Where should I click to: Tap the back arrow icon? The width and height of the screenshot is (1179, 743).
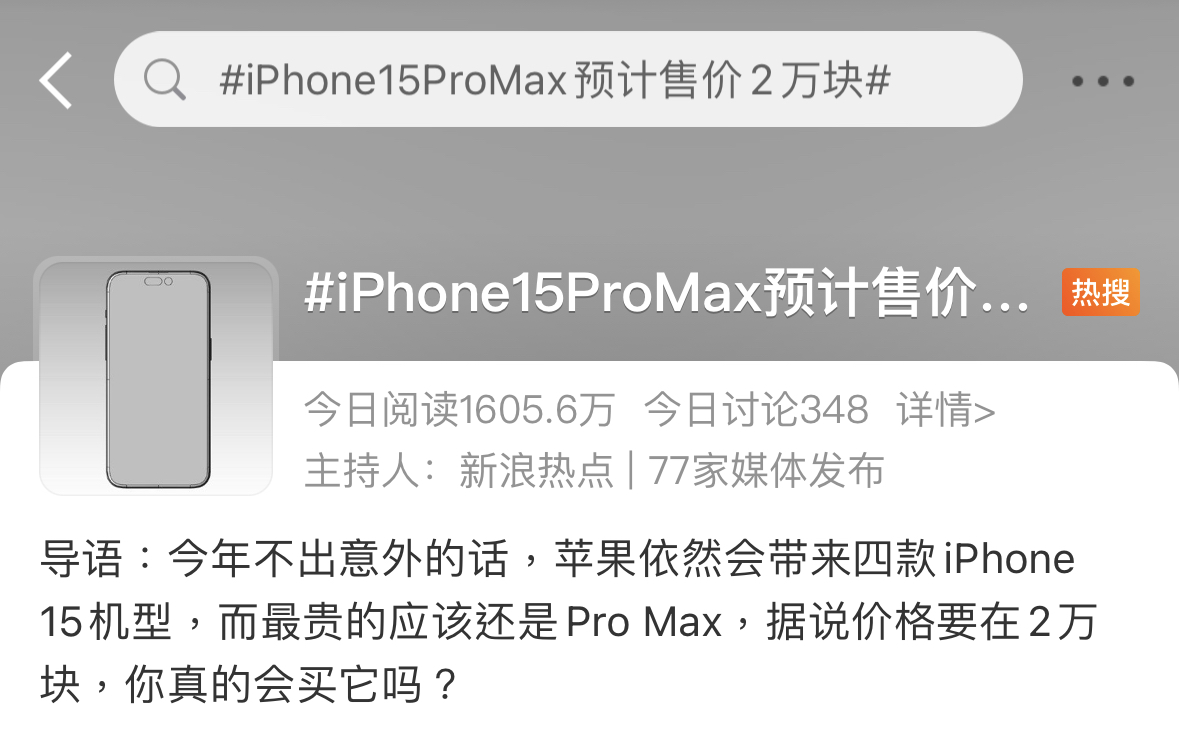pyautogui.click(x=56, y=80)
